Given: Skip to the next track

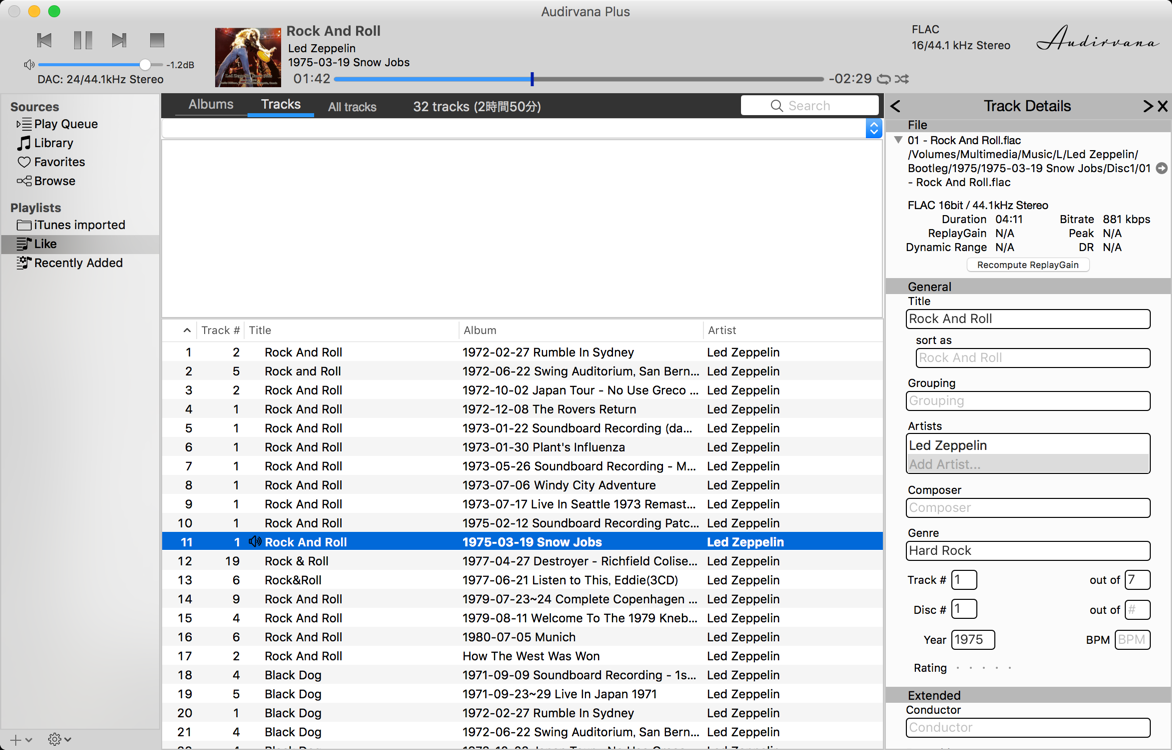Looking at the screenshot, I should tap(119, 40).
